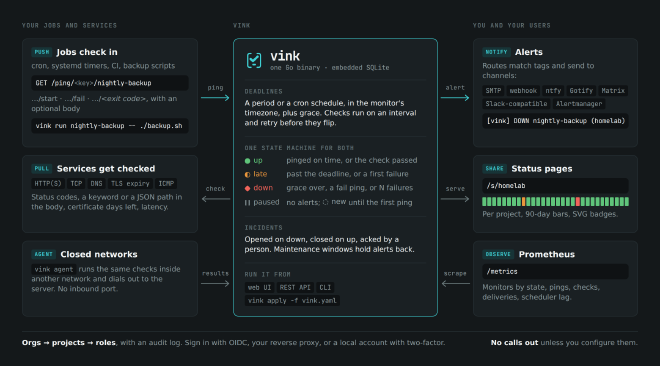Click the Alertmanager chip

pyautogui.click(x=579, y=104)
